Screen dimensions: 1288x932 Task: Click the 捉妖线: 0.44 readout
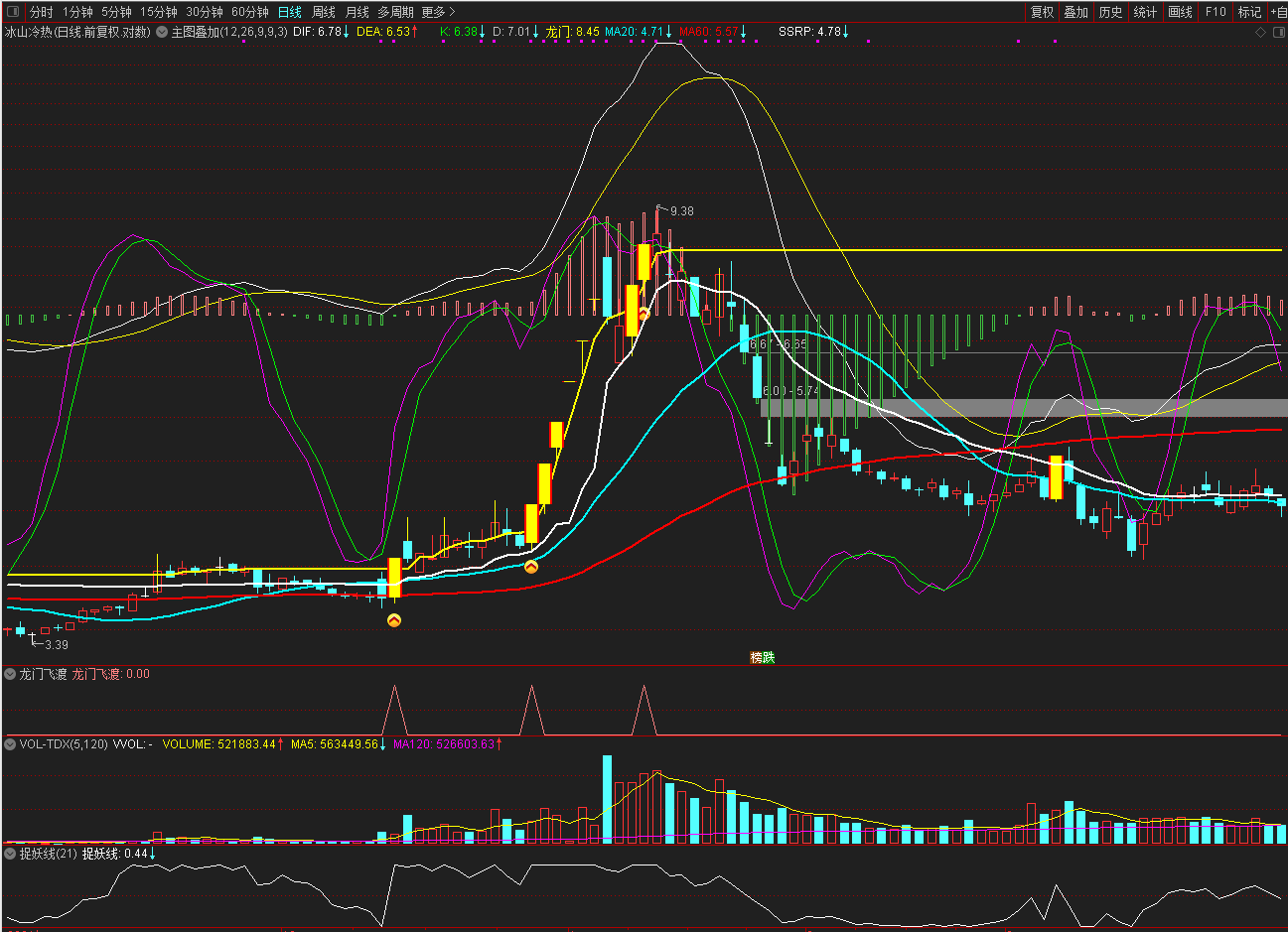tap(114, 854)
